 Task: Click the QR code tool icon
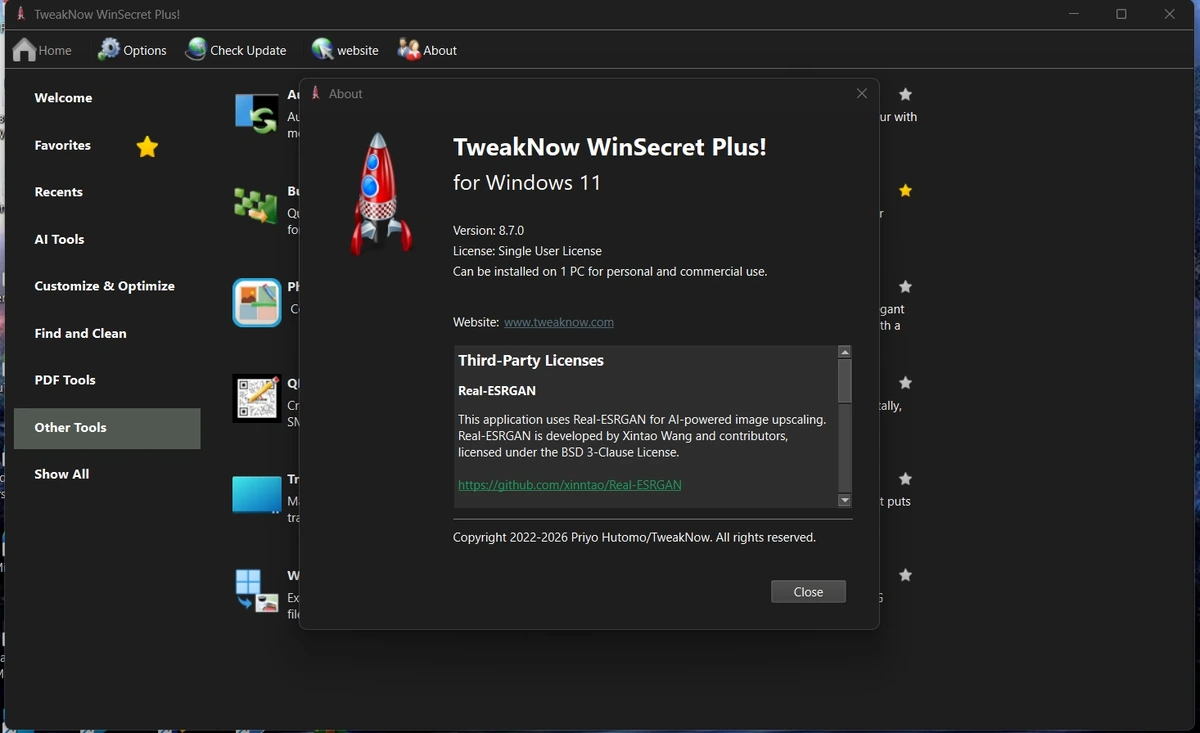pos(256,398)
